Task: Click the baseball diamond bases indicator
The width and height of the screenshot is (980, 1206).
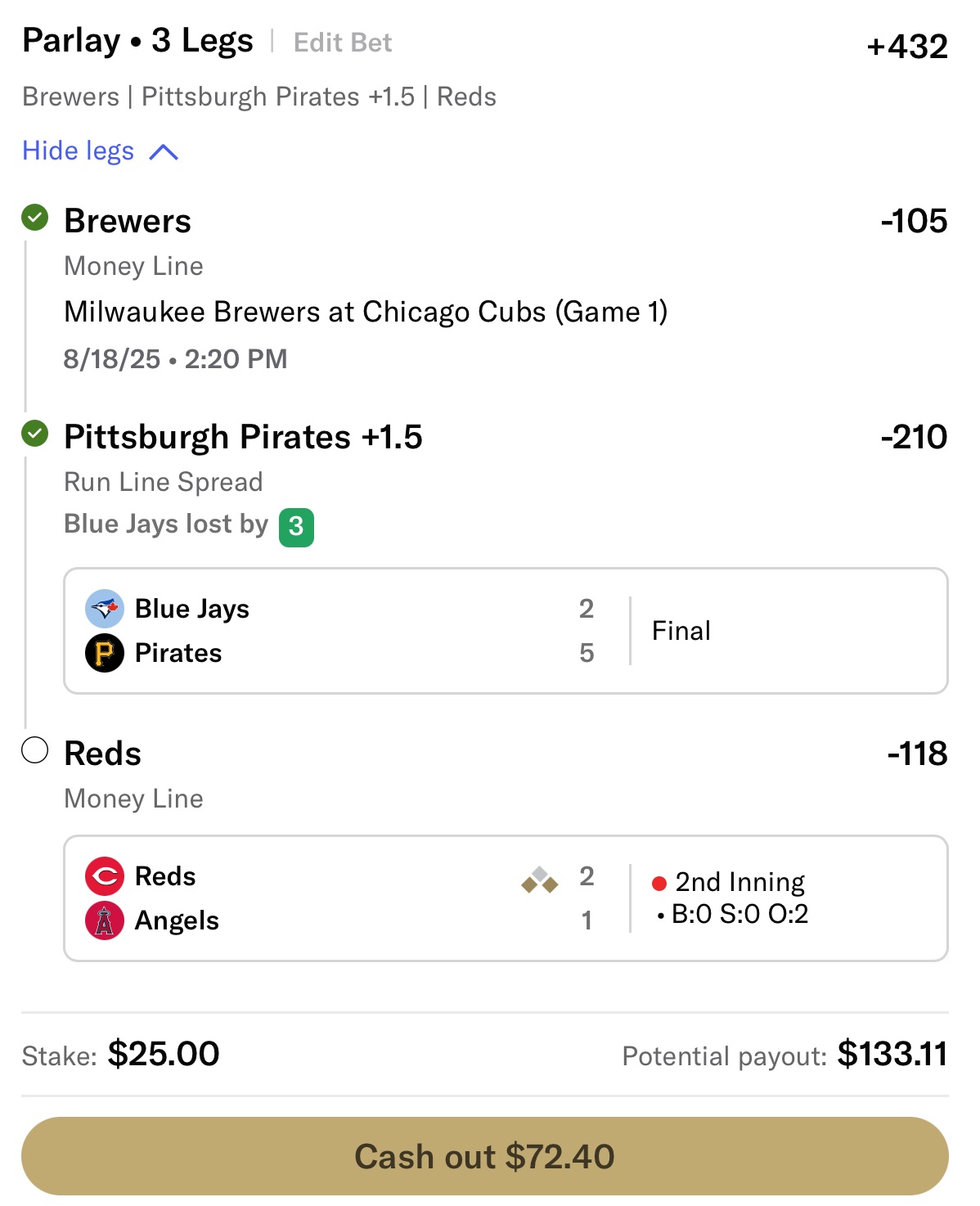Action: click(540, 880)
